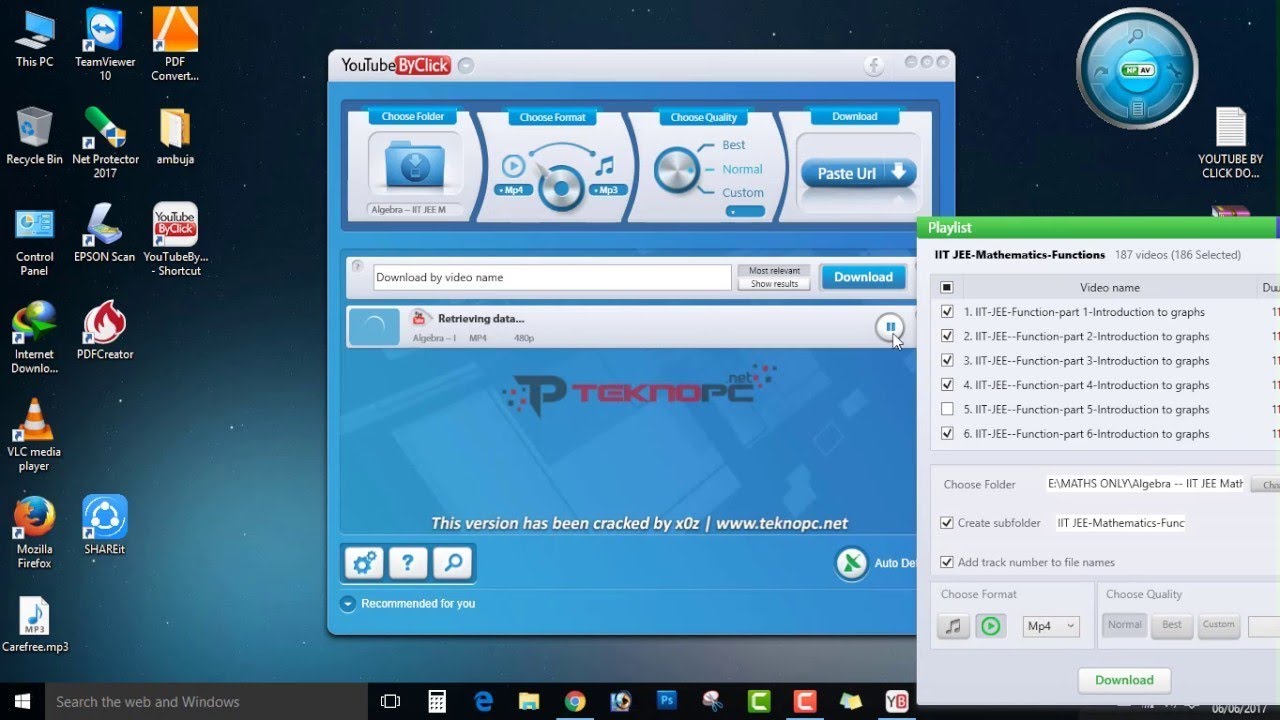Open the Mp4 dropdown under Choose Format
Image resolution: width=1280 pixels, height=720 pixels.
(x=513, y=189)
